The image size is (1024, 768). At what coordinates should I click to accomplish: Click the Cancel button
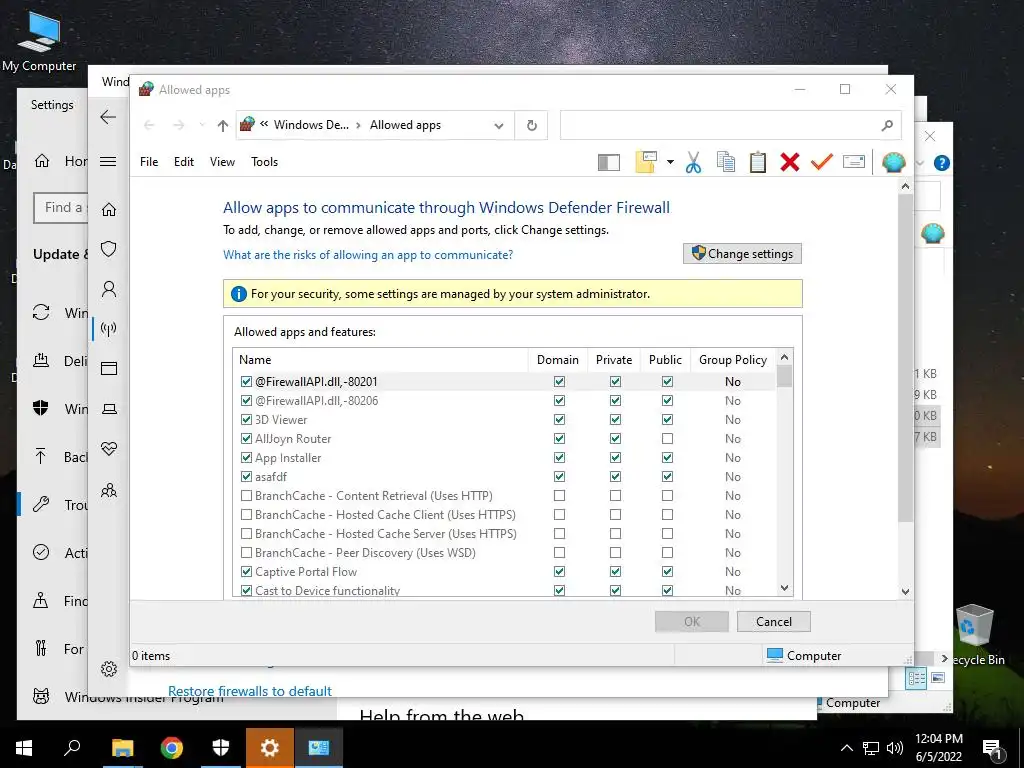774,622
